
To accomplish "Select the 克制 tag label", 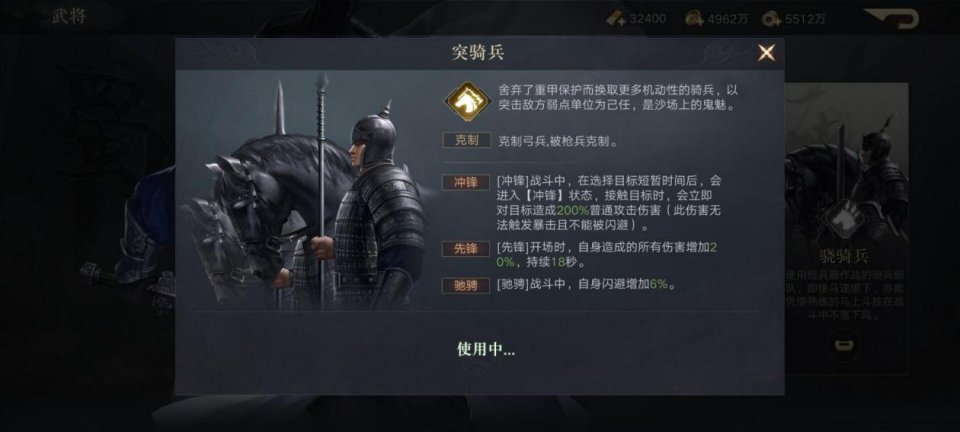I will click(x=467, y=140).
